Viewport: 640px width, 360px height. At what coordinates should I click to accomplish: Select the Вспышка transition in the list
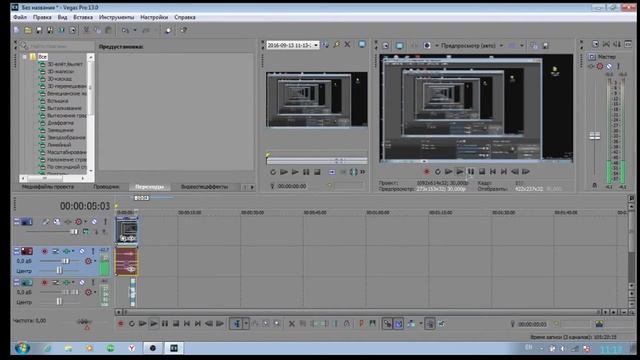(x=58, y=101)
